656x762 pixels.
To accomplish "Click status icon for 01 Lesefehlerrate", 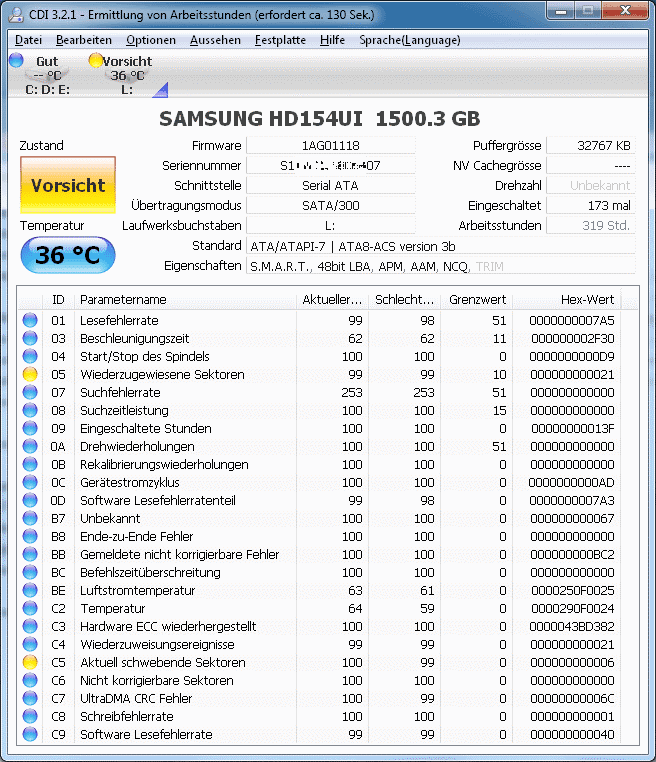I will pos(30,320).
